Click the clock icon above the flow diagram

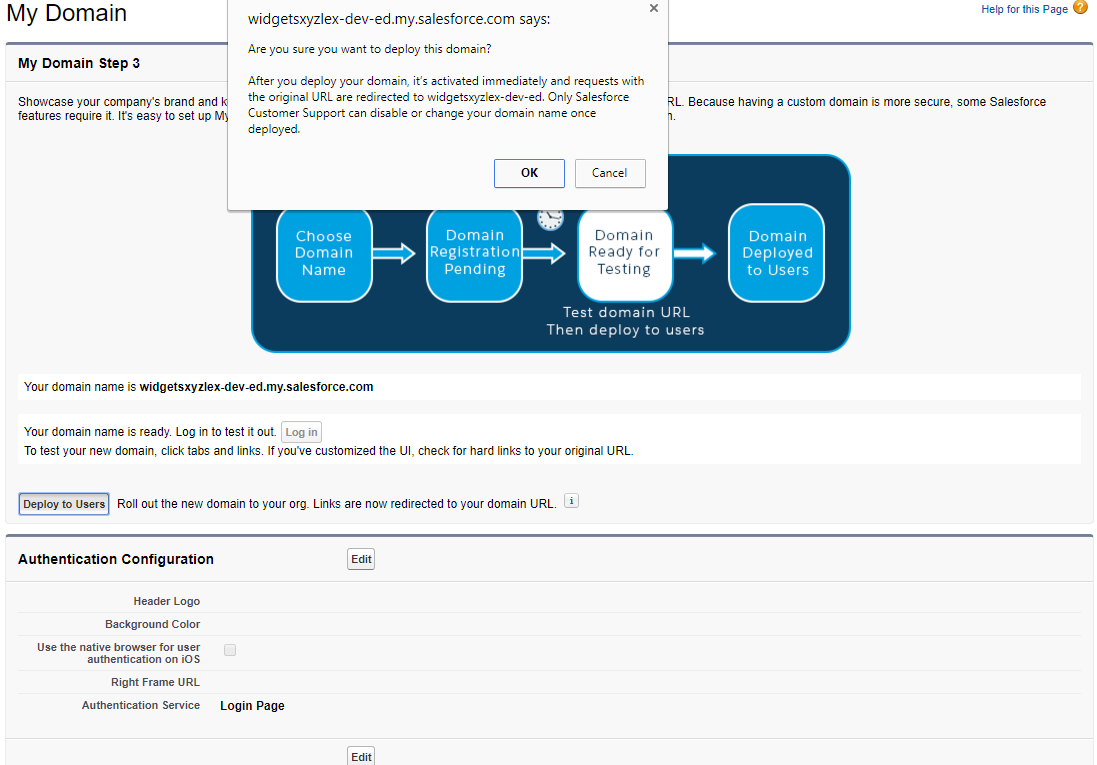pyautogui.click(x=551, y=219)
